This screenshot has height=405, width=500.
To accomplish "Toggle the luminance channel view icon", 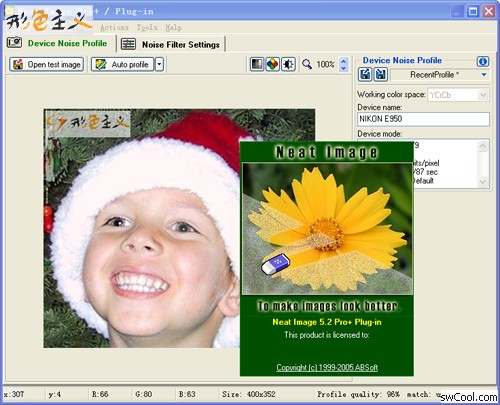I will pos(257,64).
